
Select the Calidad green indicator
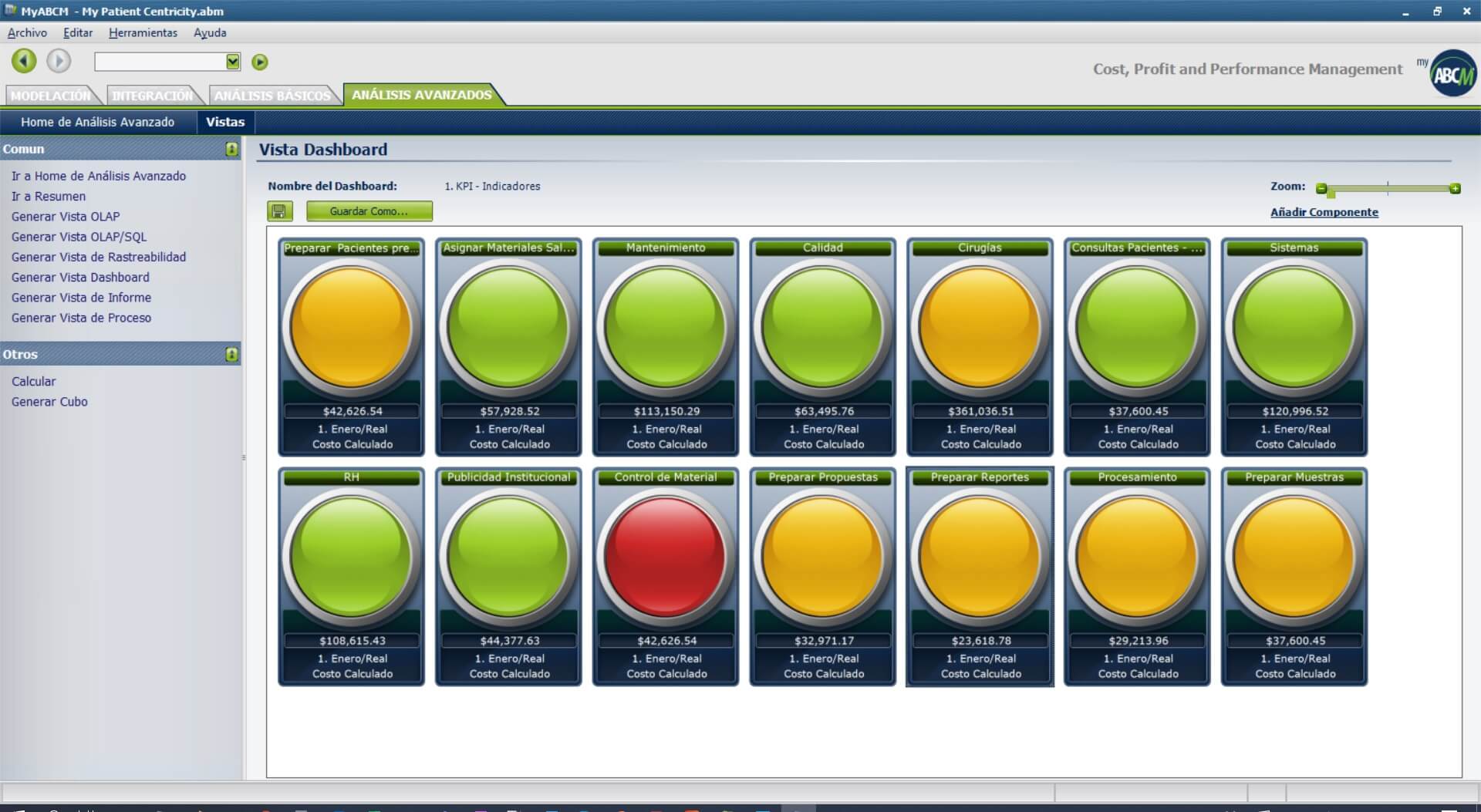coord(823,327)
